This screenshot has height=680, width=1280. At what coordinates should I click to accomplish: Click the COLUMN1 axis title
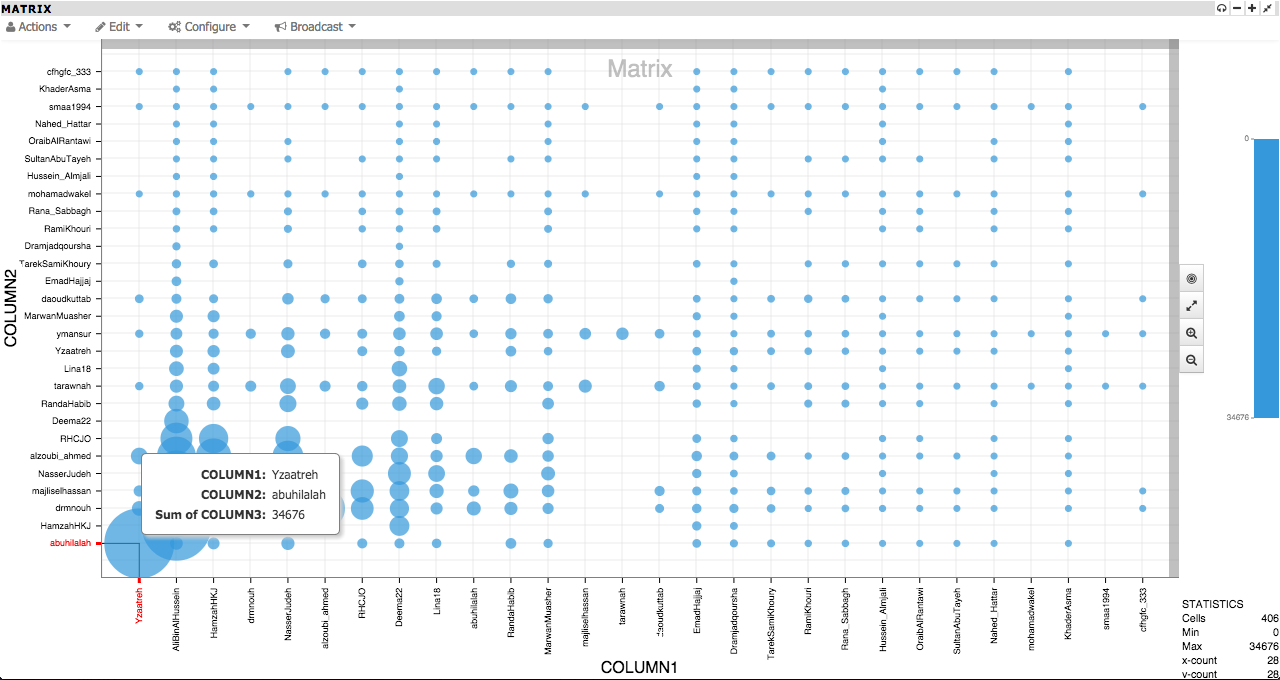[x=639, y=667]
